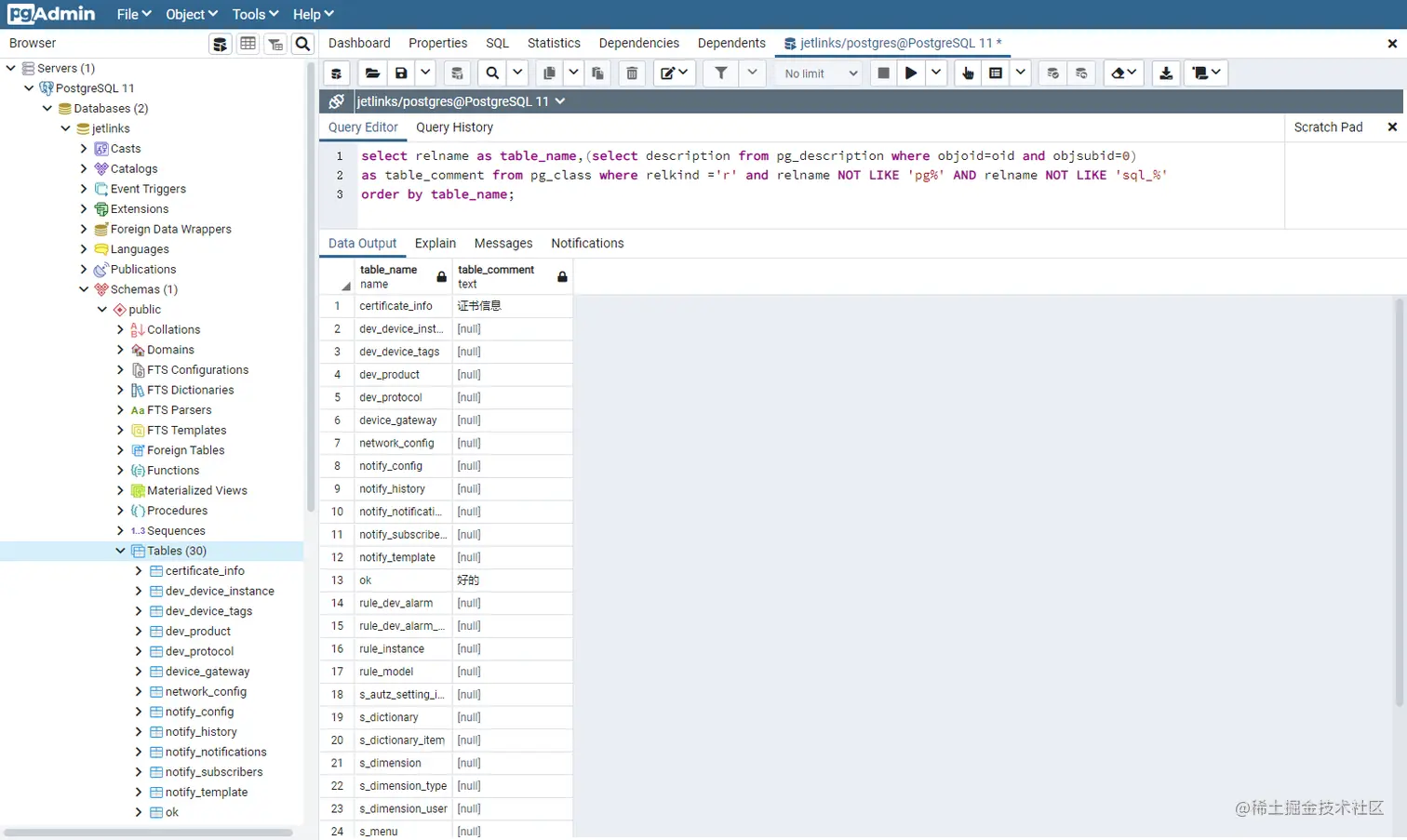Stop the running query

[884, 73]
